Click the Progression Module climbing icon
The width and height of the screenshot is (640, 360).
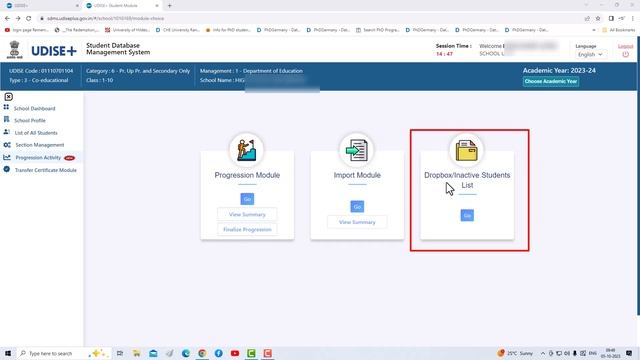click(247, 150)
